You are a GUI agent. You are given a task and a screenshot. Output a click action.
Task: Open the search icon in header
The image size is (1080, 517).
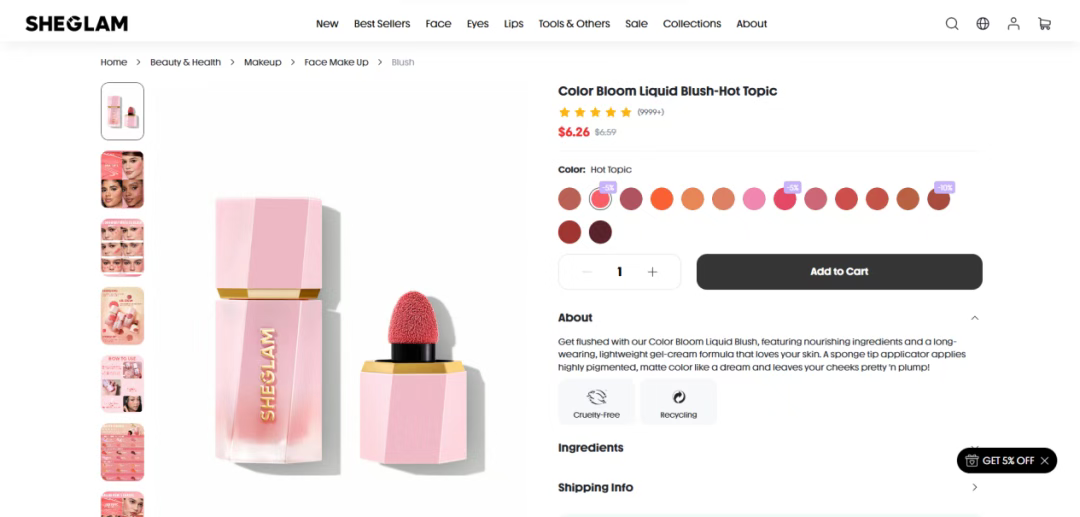952,24
